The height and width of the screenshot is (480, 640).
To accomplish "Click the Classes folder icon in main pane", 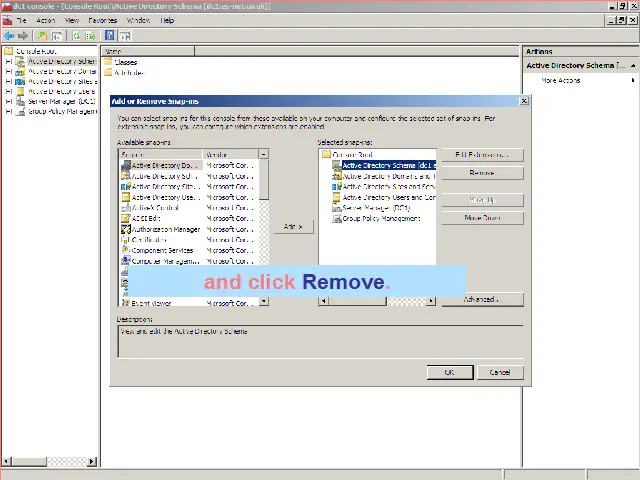I will [108, 62].
